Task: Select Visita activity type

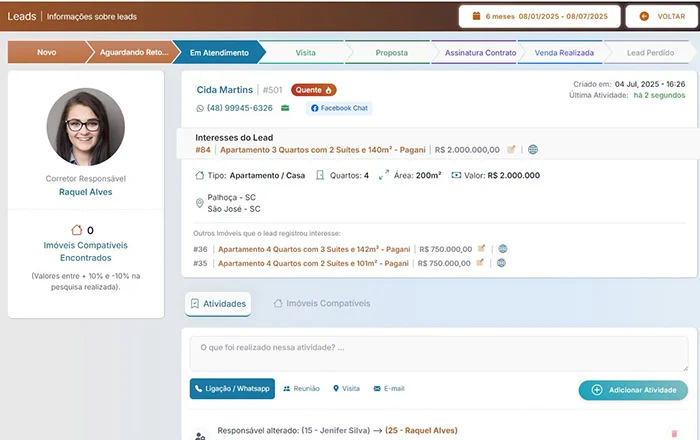Action: 346,389
